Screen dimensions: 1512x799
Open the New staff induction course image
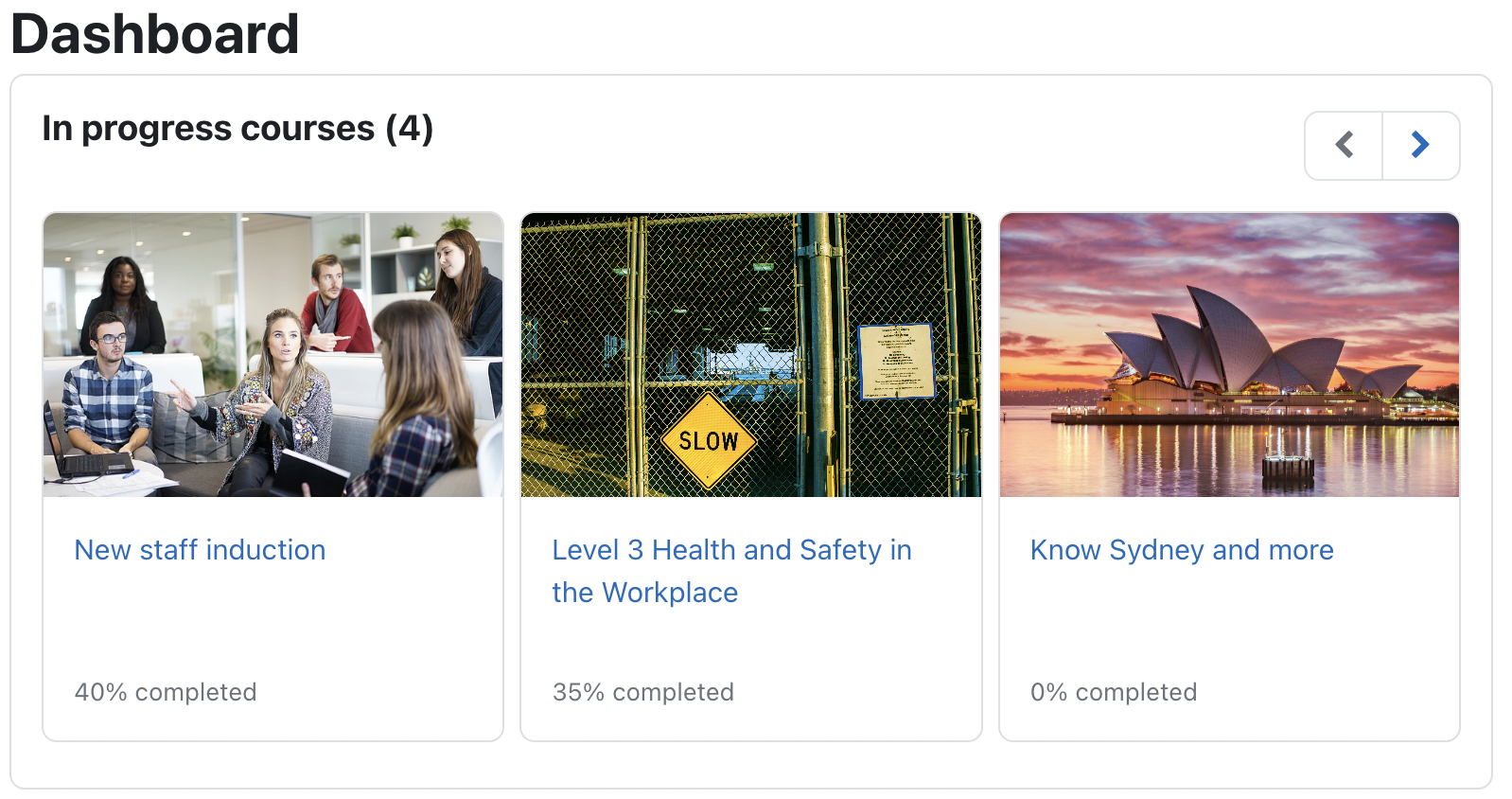pos(273,354)
